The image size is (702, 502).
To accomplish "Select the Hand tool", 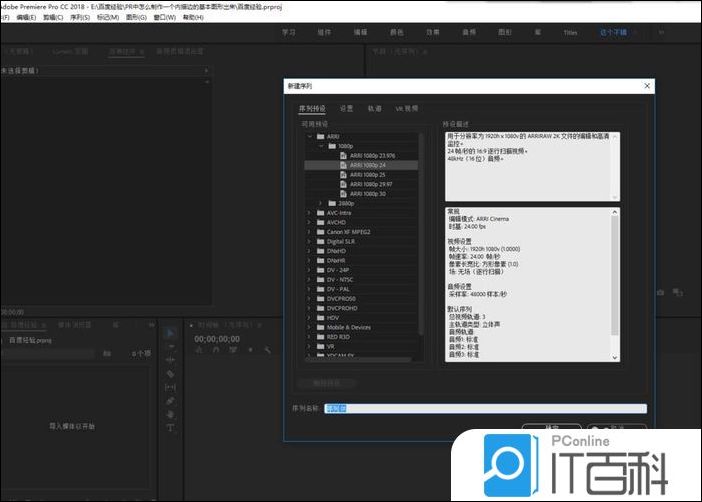I will pos(170,414).
